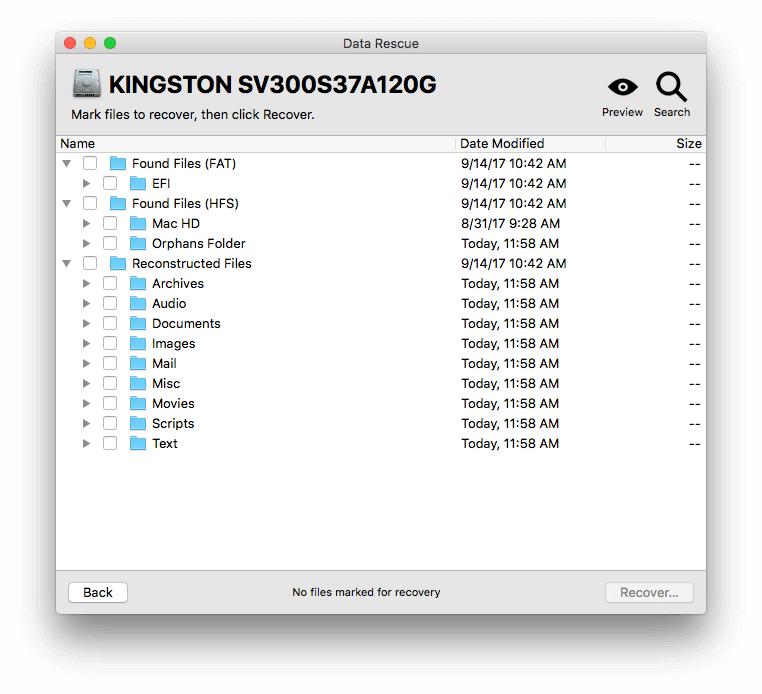Sort by the Size column header
Viewport: 762px width, 694px height.
click(x=656, y=143)
